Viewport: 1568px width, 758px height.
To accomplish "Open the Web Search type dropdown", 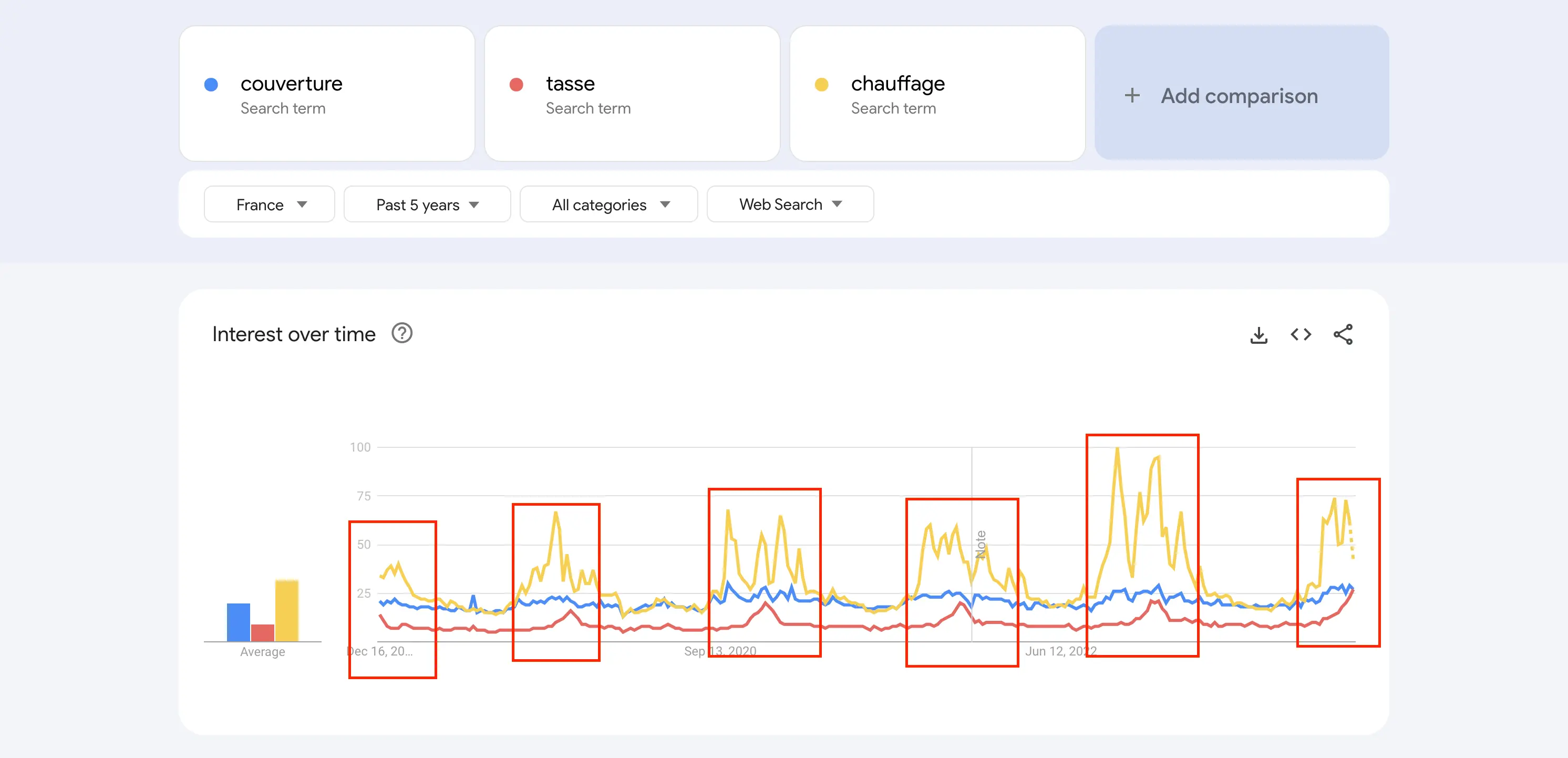I will [790, 204].
